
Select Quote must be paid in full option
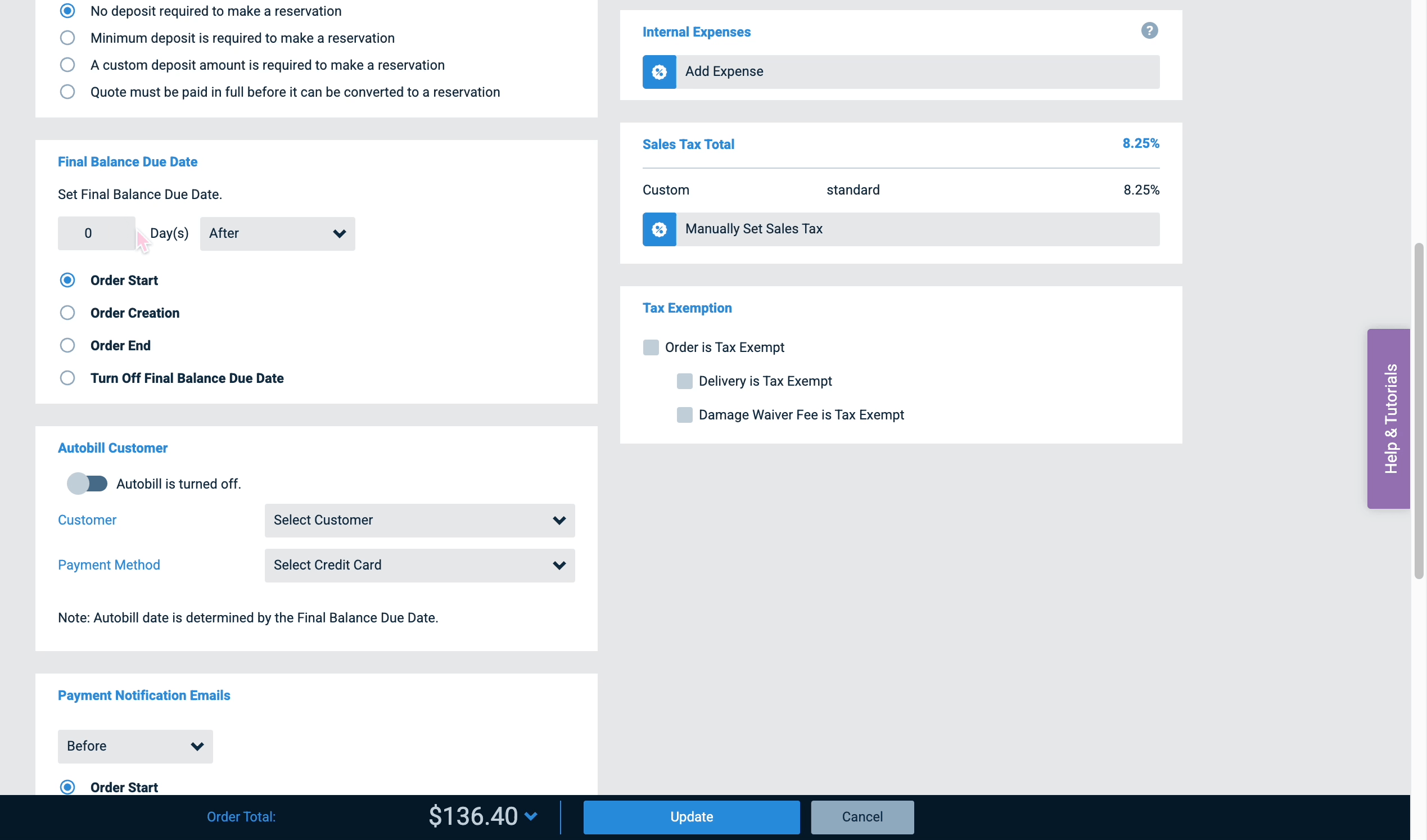click(x=67, y=92)
